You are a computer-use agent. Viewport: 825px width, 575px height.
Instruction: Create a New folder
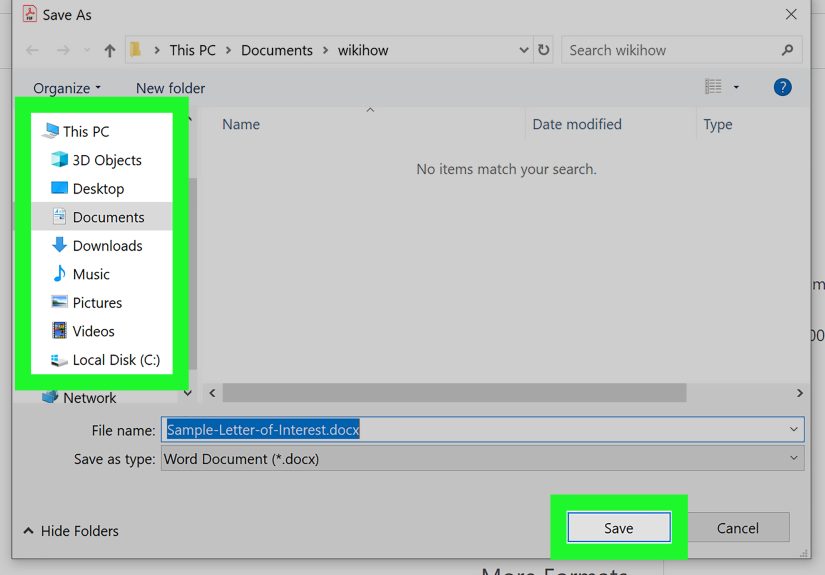pos(170,88)
